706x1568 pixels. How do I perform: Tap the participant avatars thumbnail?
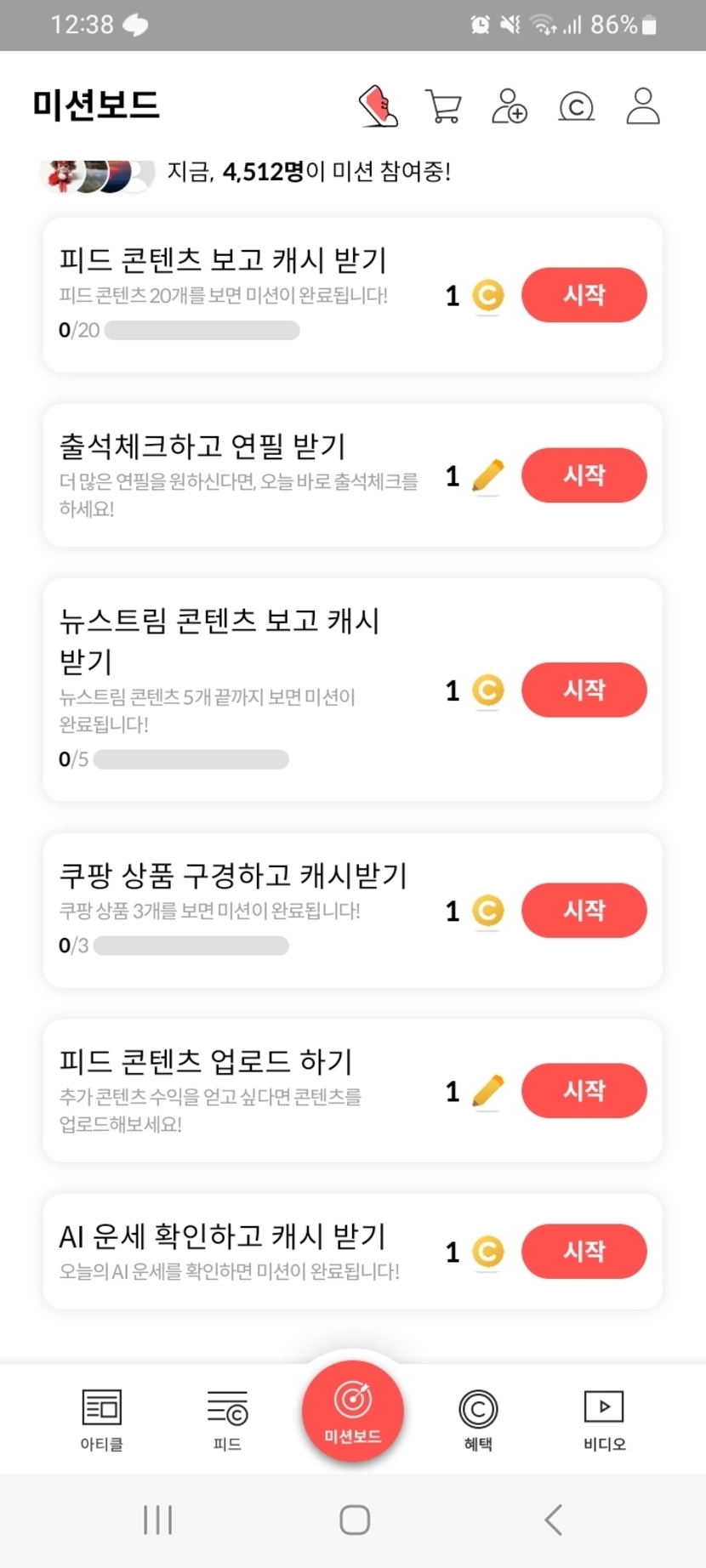[x=97, y=175]
